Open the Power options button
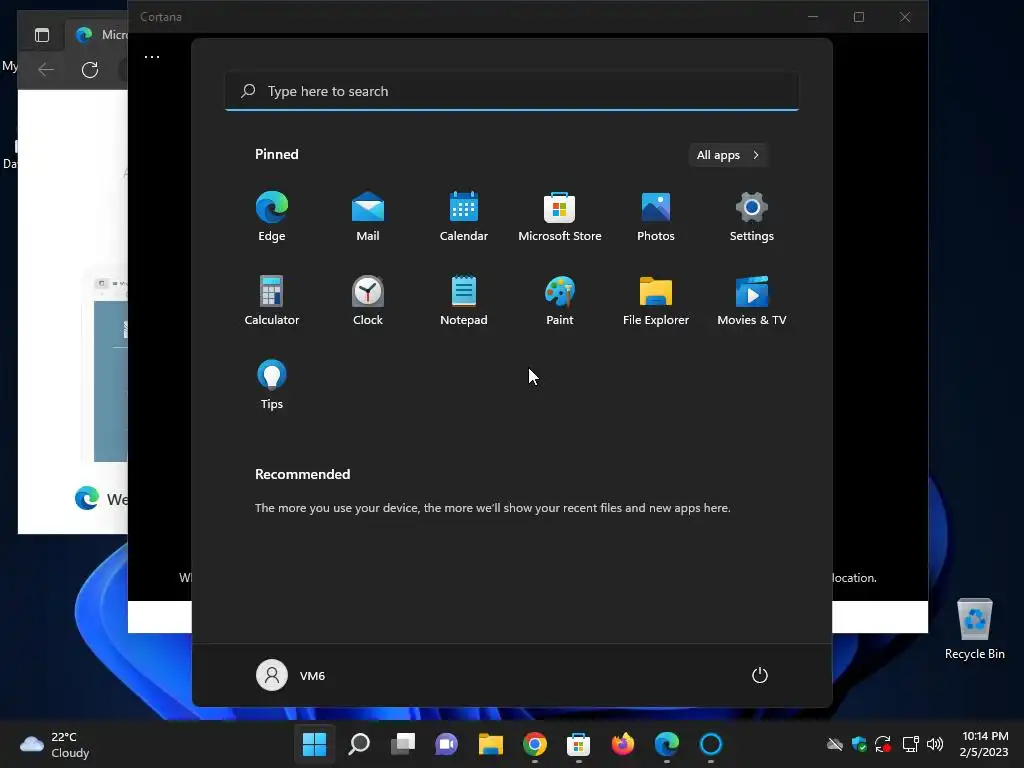Image resolution: width=1024 pixels, height=768 pixels. tap(760, 675)
